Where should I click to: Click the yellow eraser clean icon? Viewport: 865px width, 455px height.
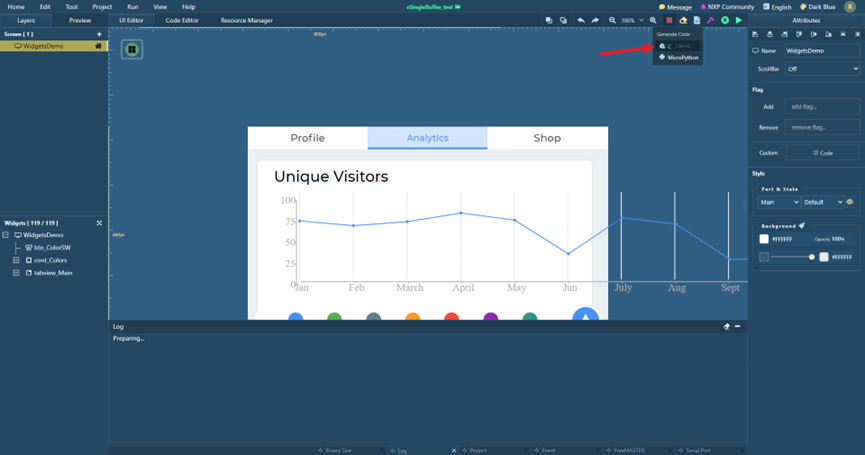684,20
